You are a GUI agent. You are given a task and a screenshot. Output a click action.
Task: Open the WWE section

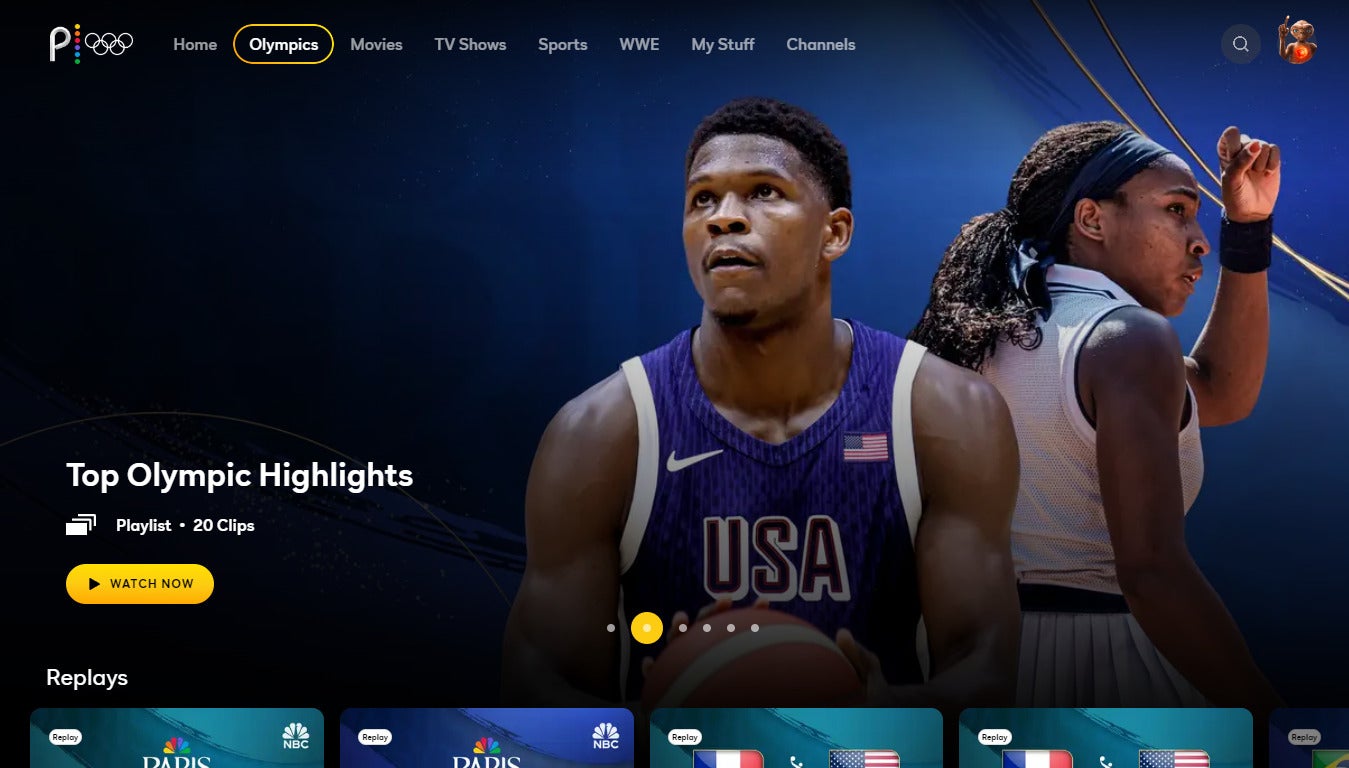(x=639, y=44)
